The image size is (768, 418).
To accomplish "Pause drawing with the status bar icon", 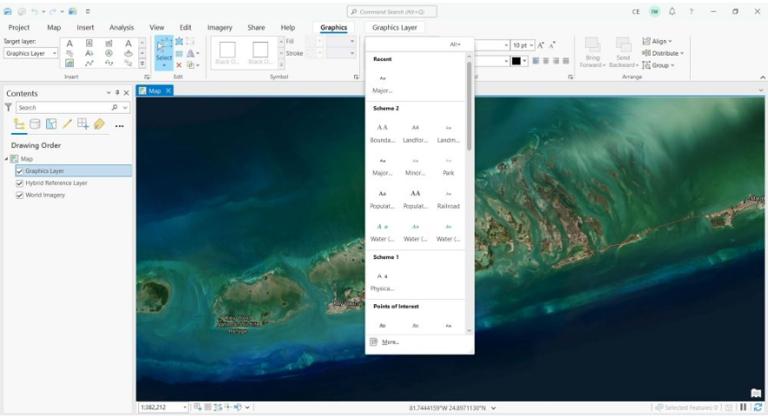I will (743, 407).
